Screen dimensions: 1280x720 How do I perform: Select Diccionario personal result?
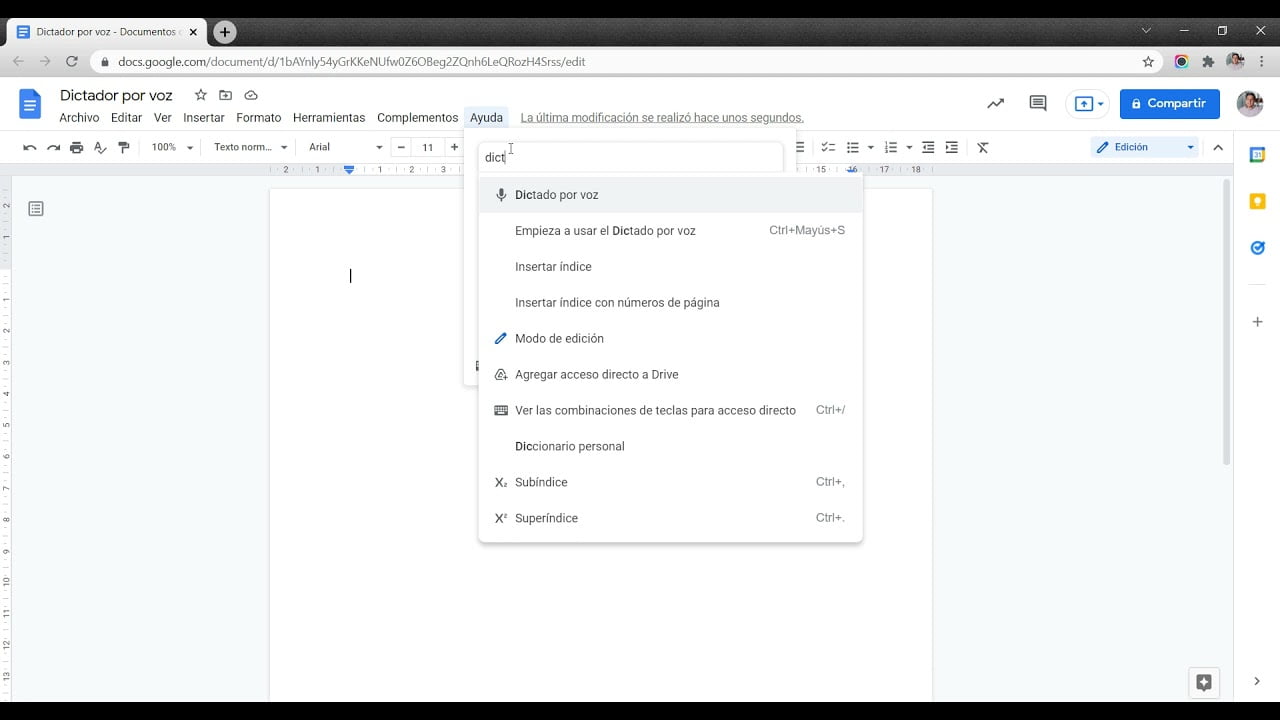tap(670, 447)
